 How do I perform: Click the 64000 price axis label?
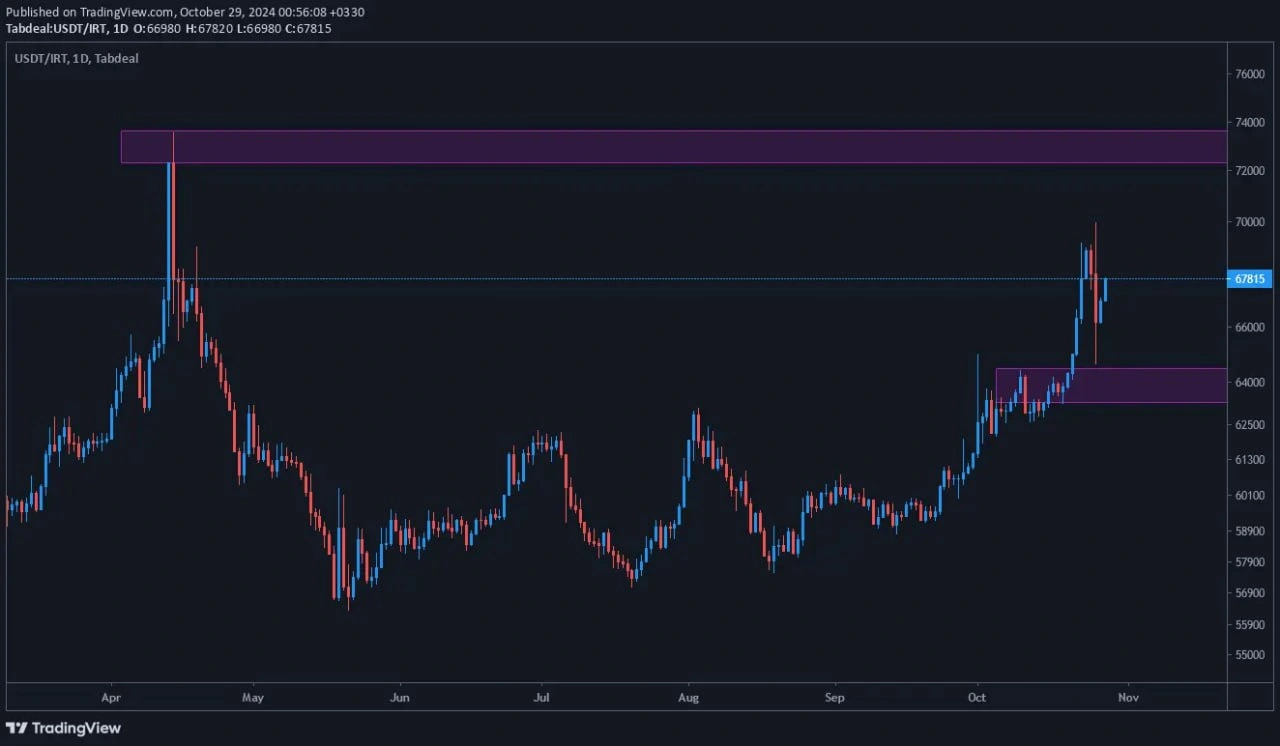point(1251,382)
